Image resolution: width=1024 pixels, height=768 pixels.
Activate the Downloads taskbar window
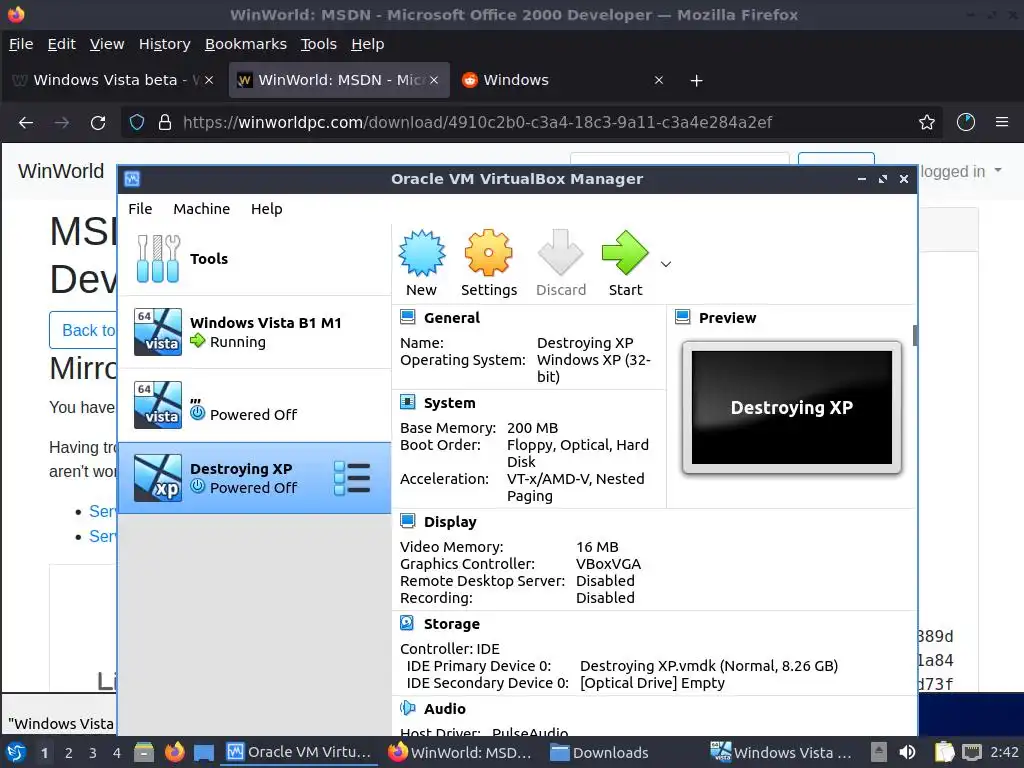(x=600, y=752)
